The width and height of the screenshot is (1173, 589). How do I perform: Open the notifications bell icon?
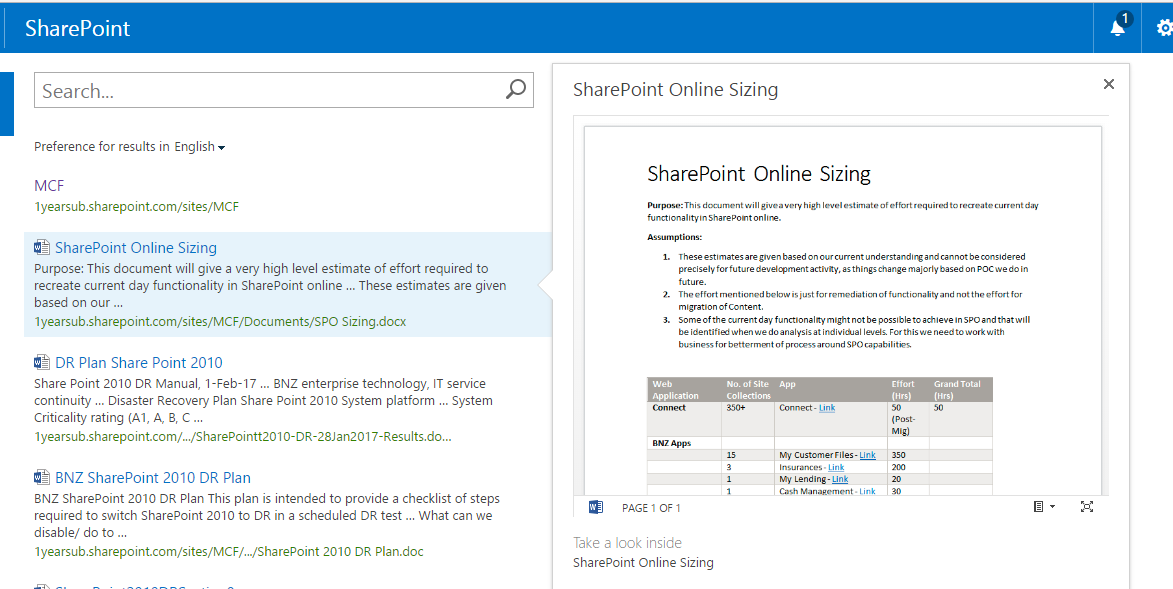[1118, 28]
